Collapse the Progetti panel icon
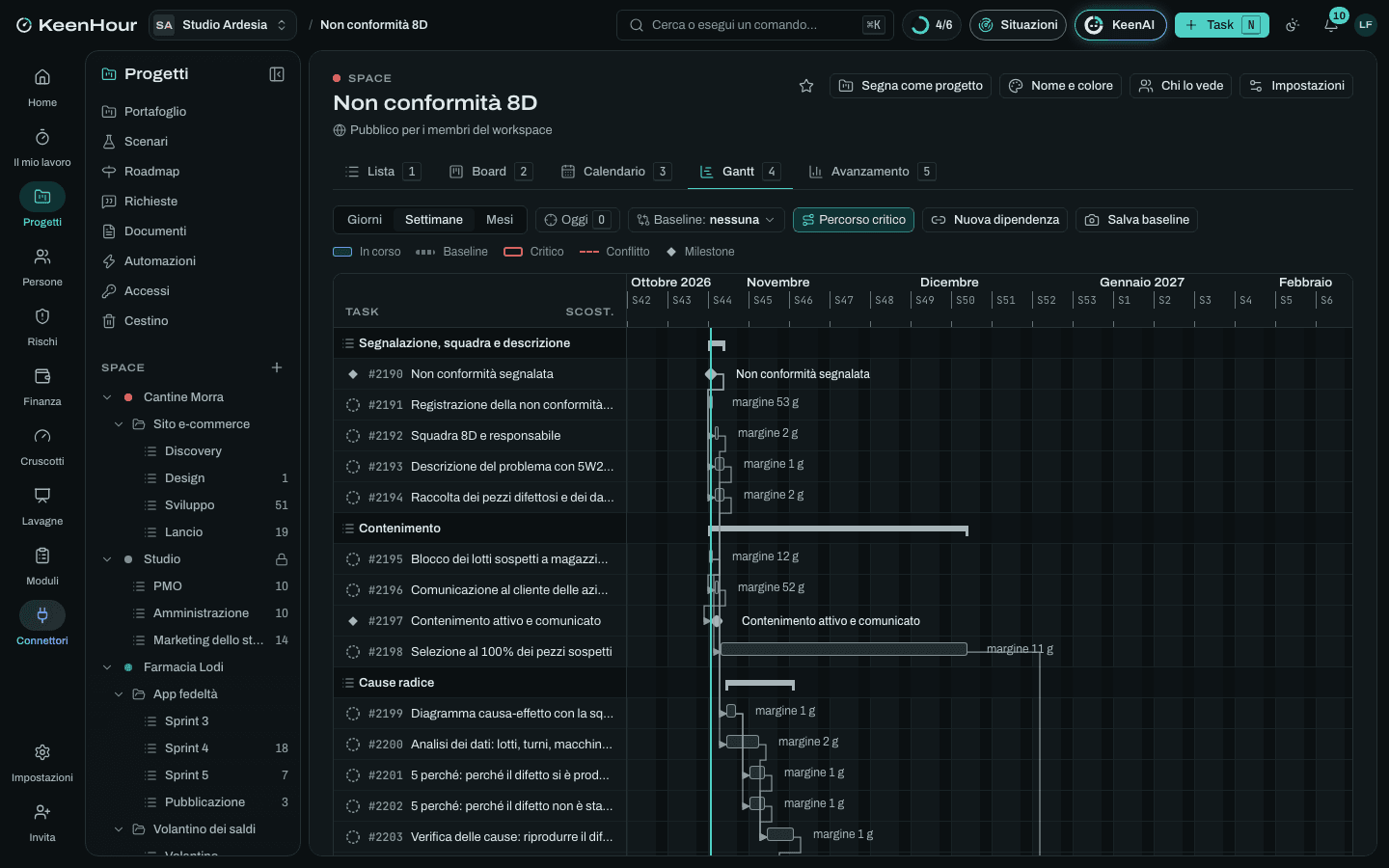The image size is (1389, 868). [x=277, y=74]
